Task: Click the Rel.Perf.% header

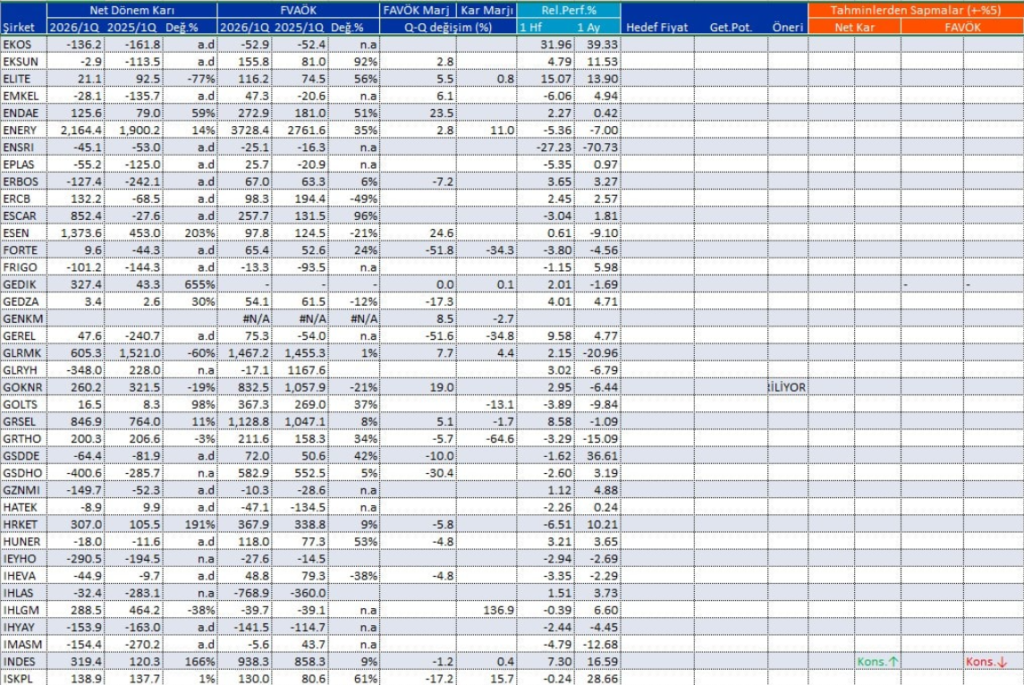Action: [569, 10]
